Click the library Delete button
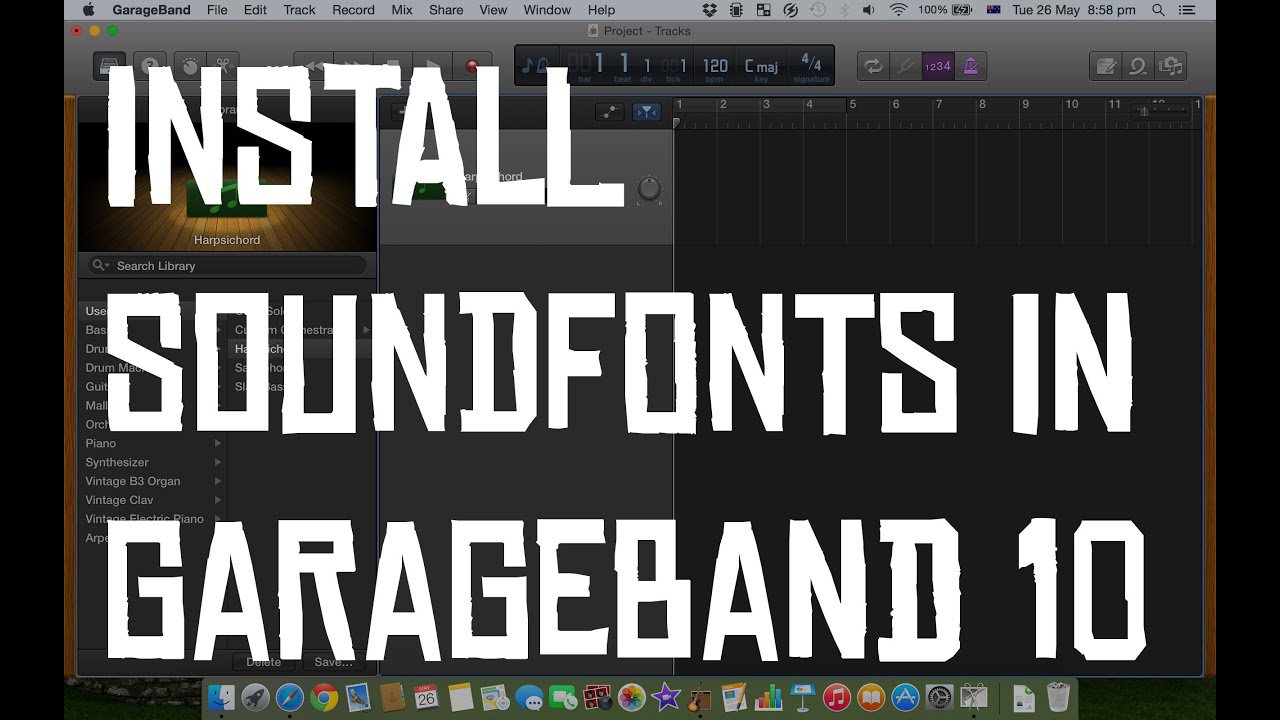The height and width of the screenshot is (720, 1280). click(x=264, y=662)
